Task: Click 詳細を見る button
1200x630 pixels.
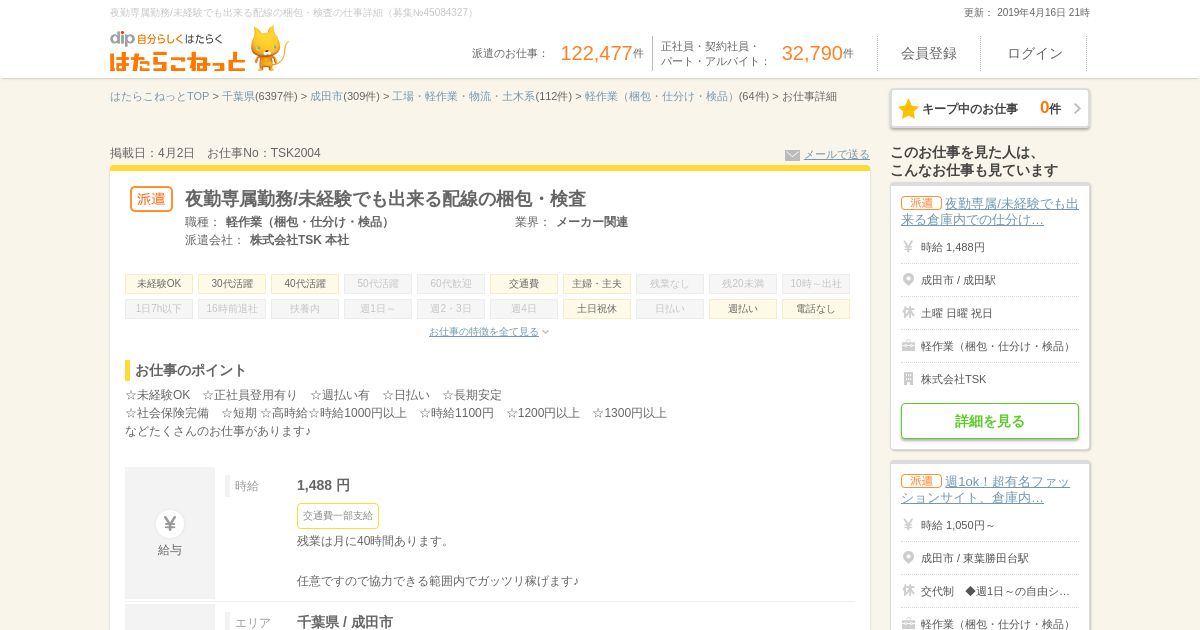Action: pos(990,421)
